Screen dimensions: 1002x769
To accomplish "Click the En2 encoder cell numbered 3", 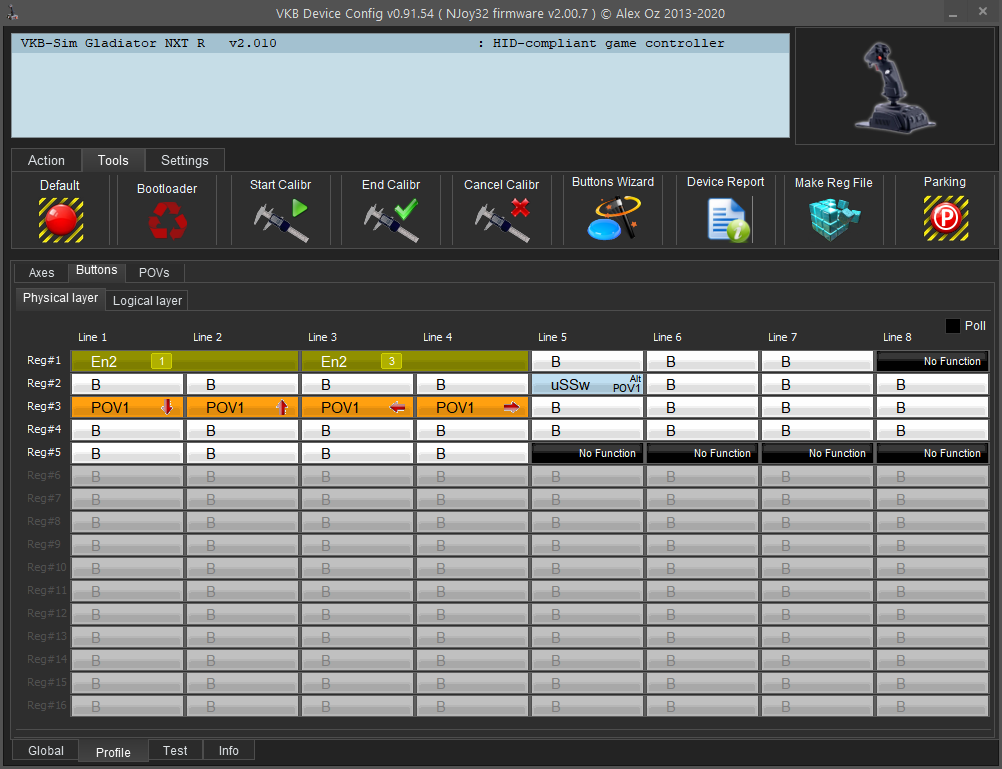I will click(x=415, y=361).
